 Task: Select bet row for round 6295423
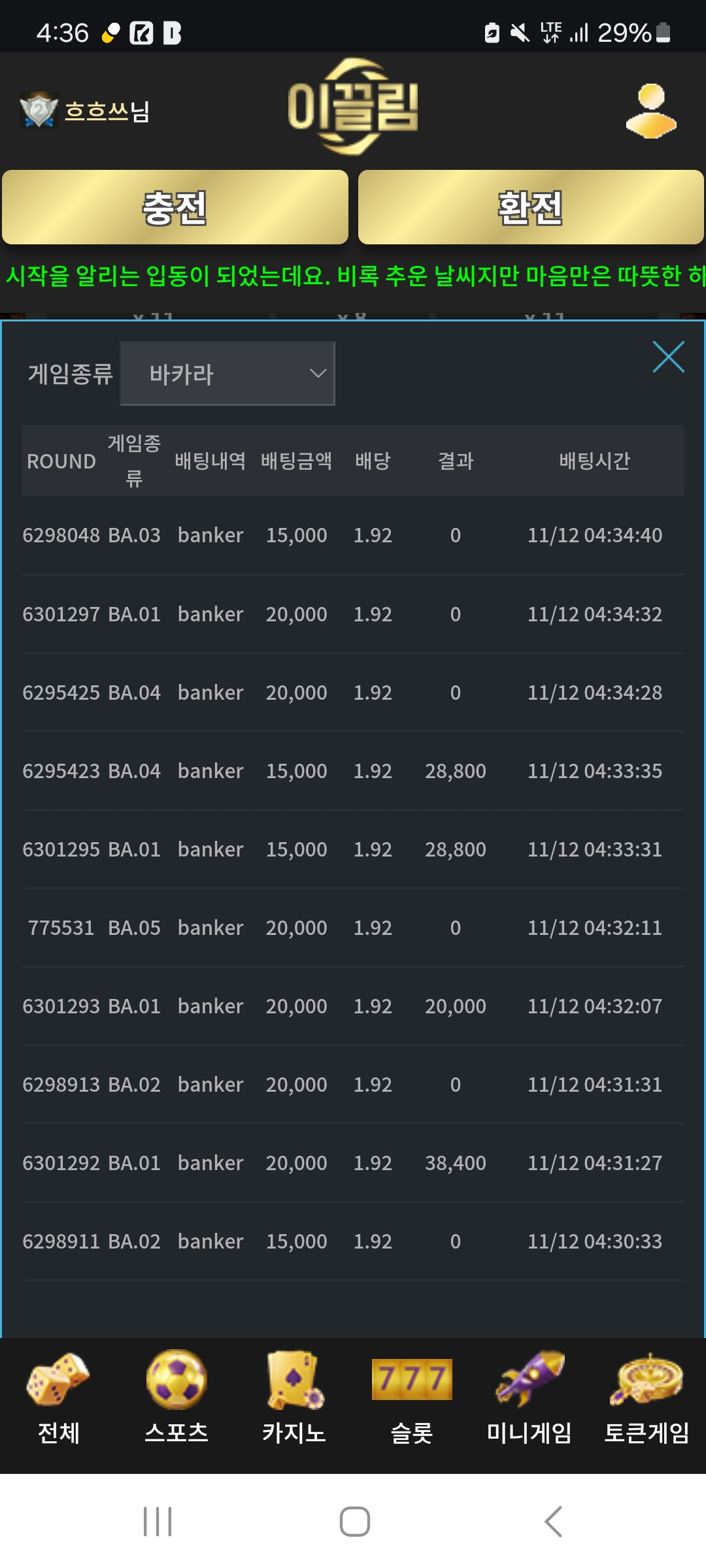click(x=353, y=771)
